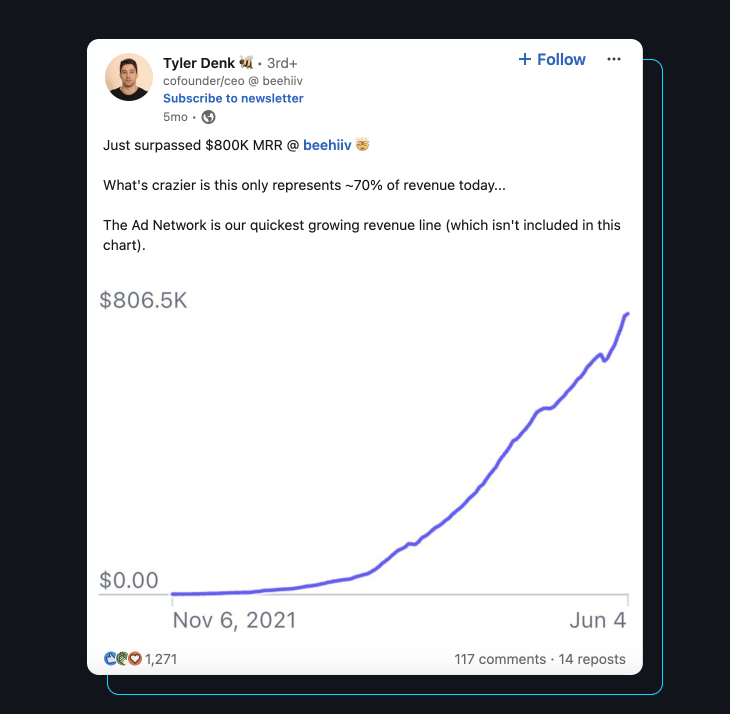The image size is (730, 714).
Task: Click the red love reaction icon
Action: (135, 659)
